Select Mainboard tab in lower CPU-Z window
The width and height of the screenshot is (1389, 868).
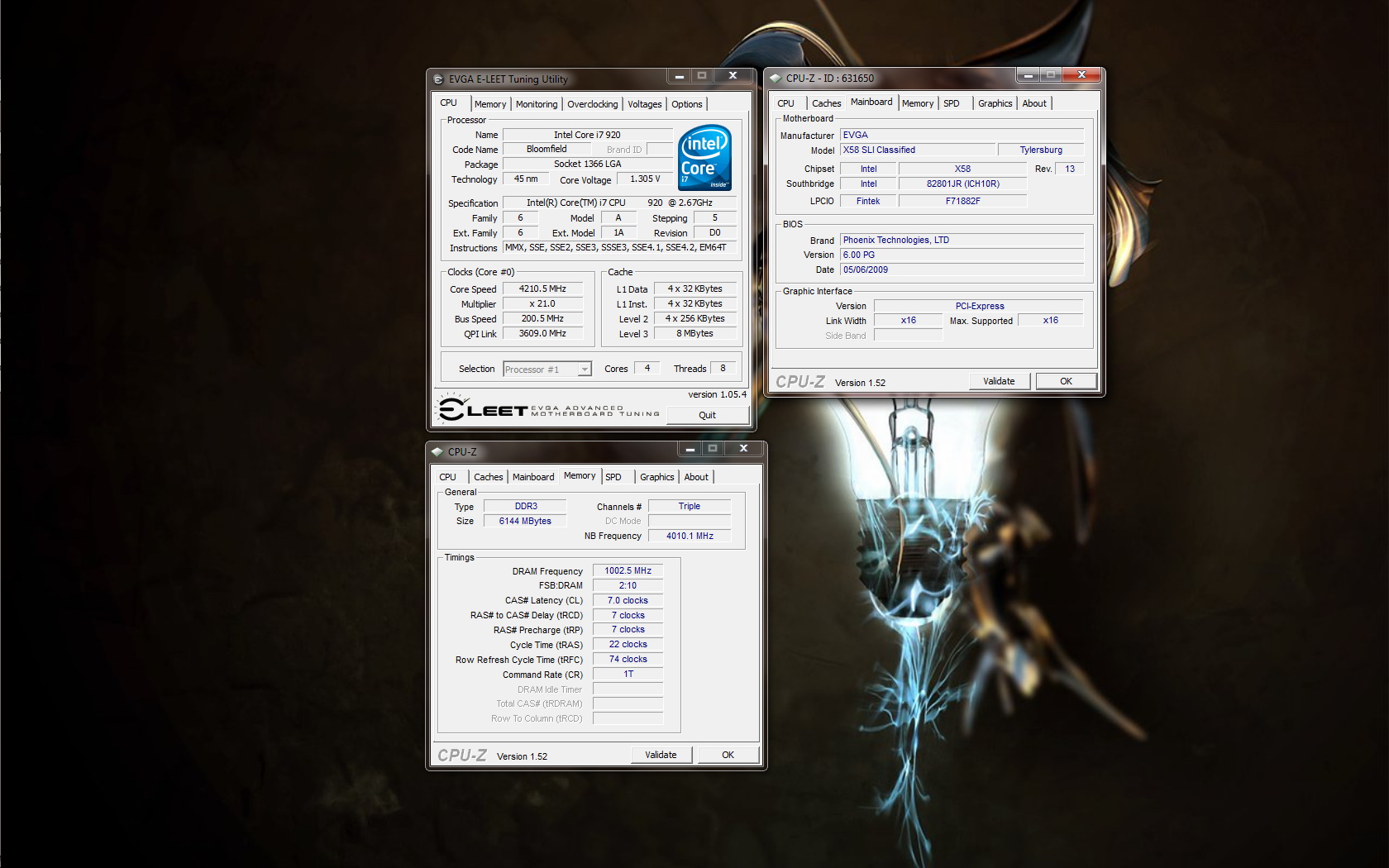[533, 477]
